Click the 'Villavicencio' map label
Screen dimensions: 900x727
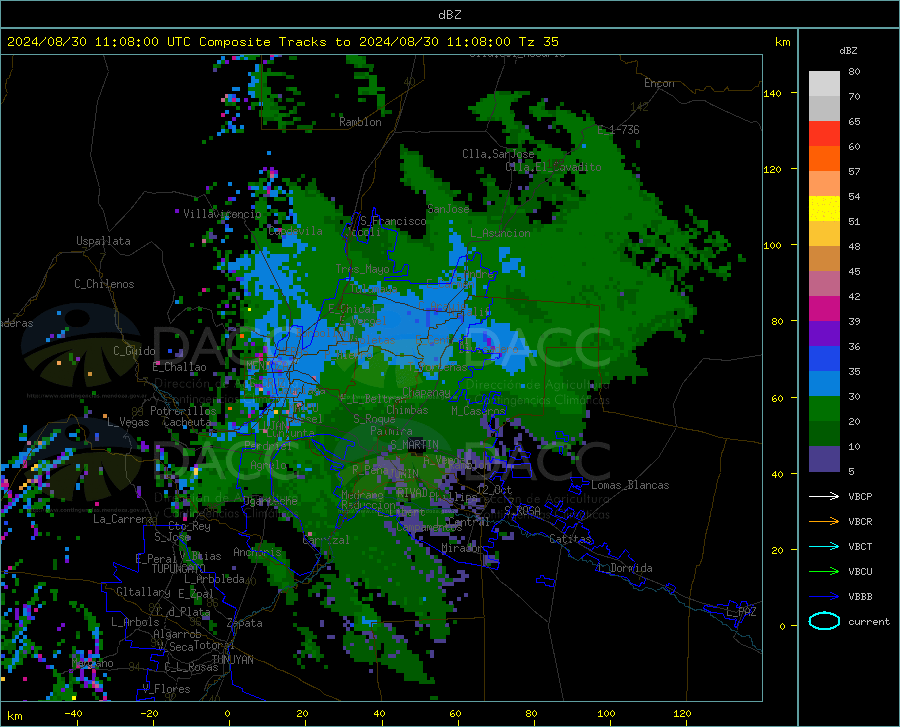click(x=222, y=214)
